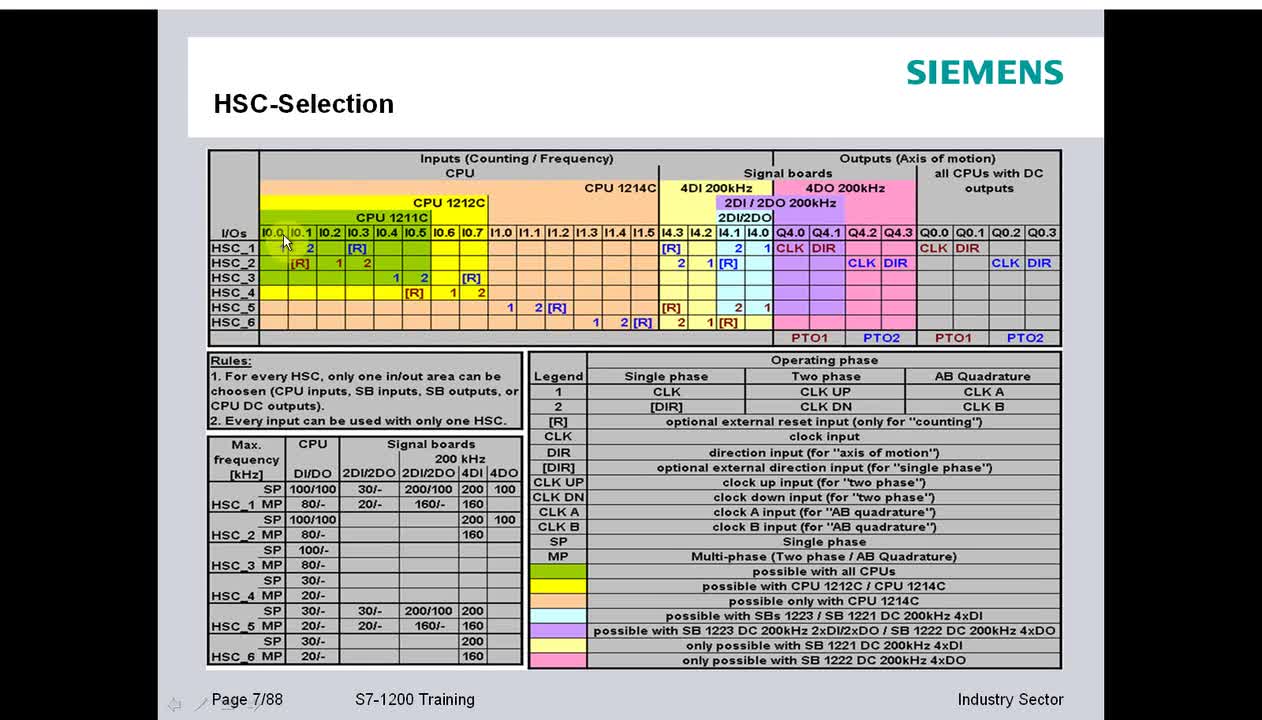This screenshot has width=1262, height=720.
Task: Click the '4DO 200kHz' signal board header
Action: (845, 188)
